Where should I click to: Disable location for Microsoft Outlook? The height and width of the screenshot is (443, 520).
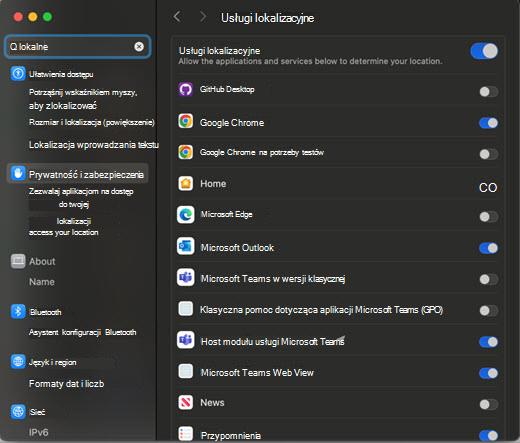489,248
